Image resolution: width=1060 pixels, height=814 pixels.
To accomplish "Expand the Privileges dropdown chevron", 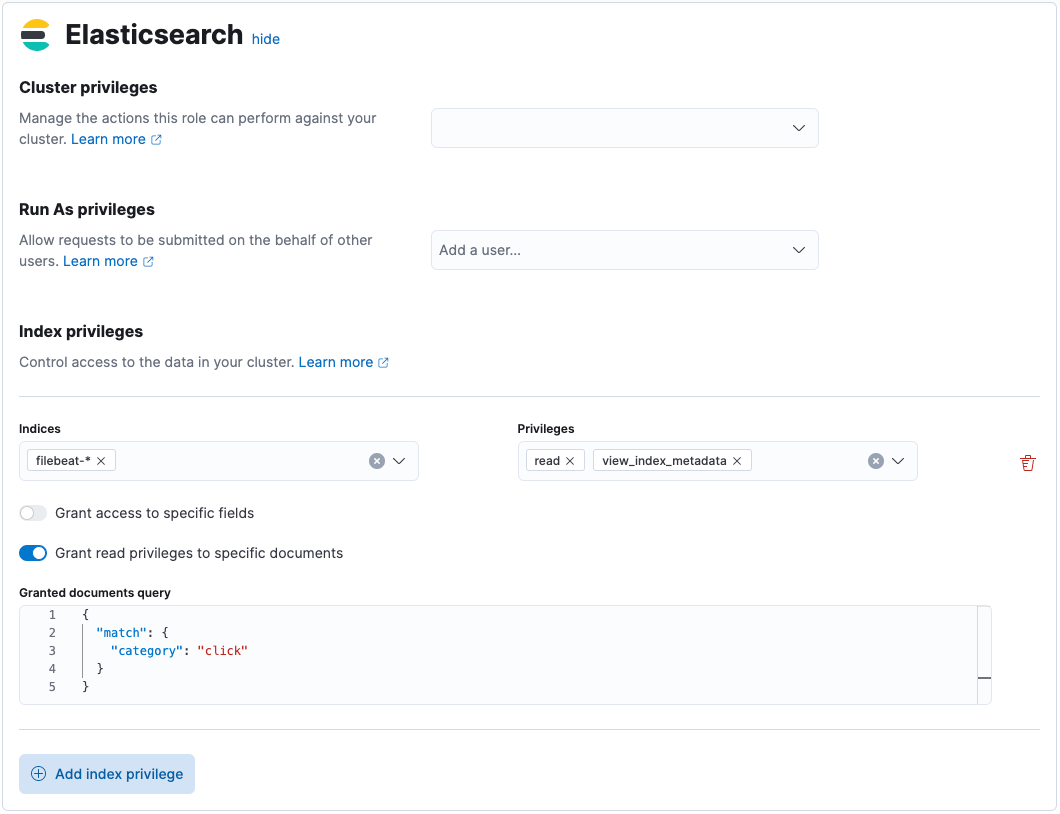I will [898, 460].
